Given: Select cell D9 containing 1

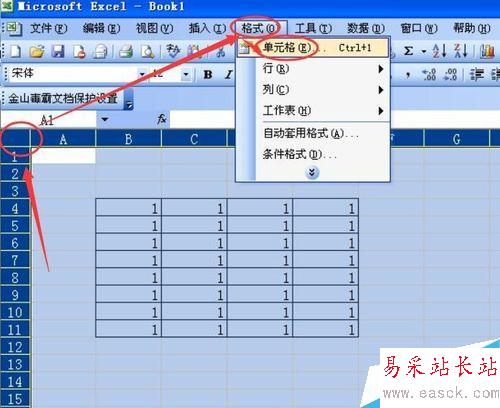Looking at the screenshot, I should point(260,295).
